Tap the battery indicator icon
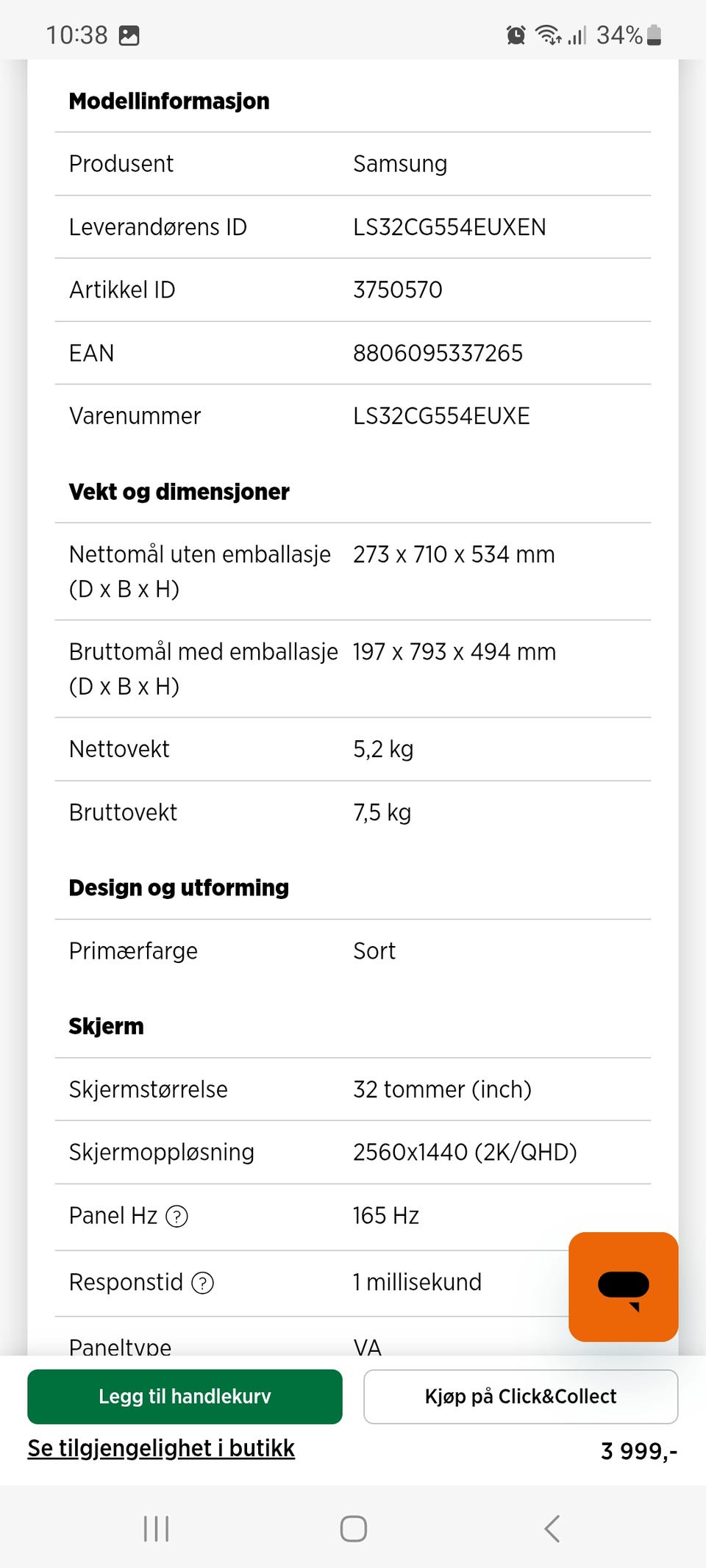Image resolution: width=706 pixels, height=1568 pixels. pos(654,35)
